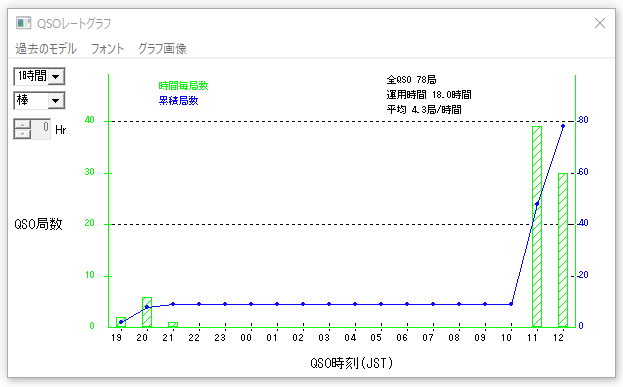Click the x-axis label 23
The height and width of the screenshot is (387, 623).
point(220,338)
